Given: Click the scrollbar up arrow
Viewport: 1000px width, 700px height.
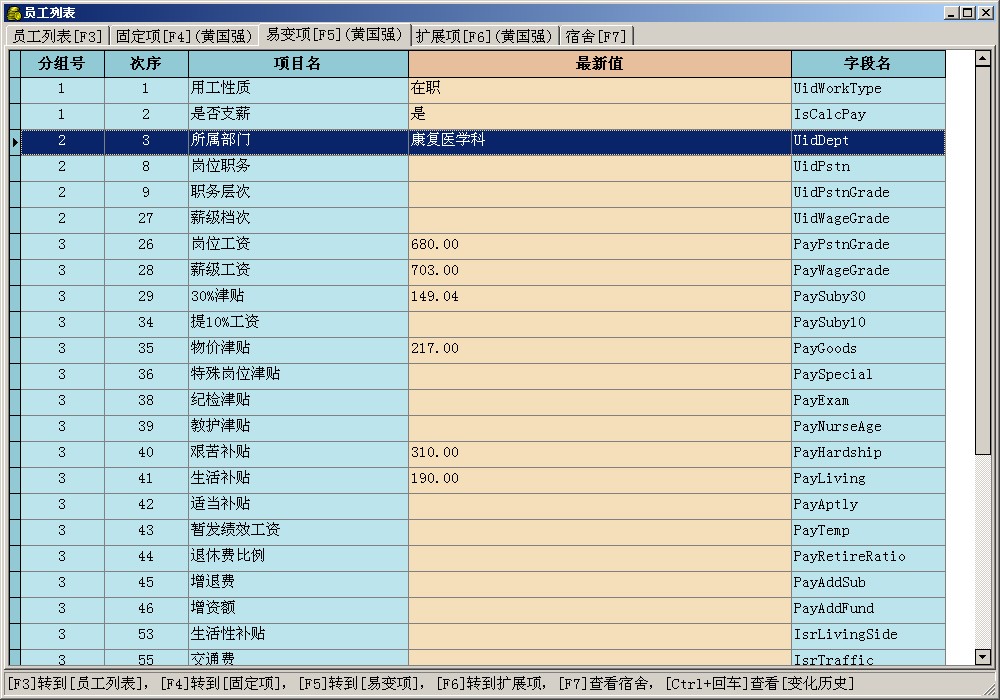Looking at the screenshot, I should click(x=982, y=58).
